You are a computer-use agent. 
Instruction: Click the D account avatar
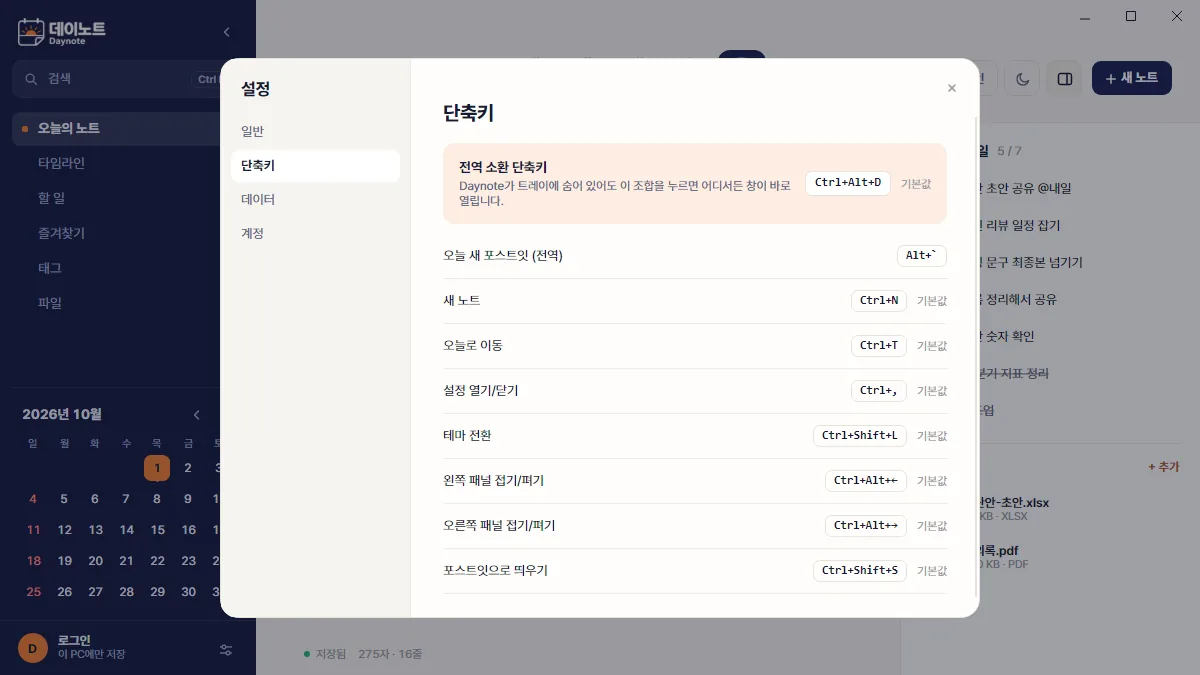pyautogui.click(x=32, y=648)
